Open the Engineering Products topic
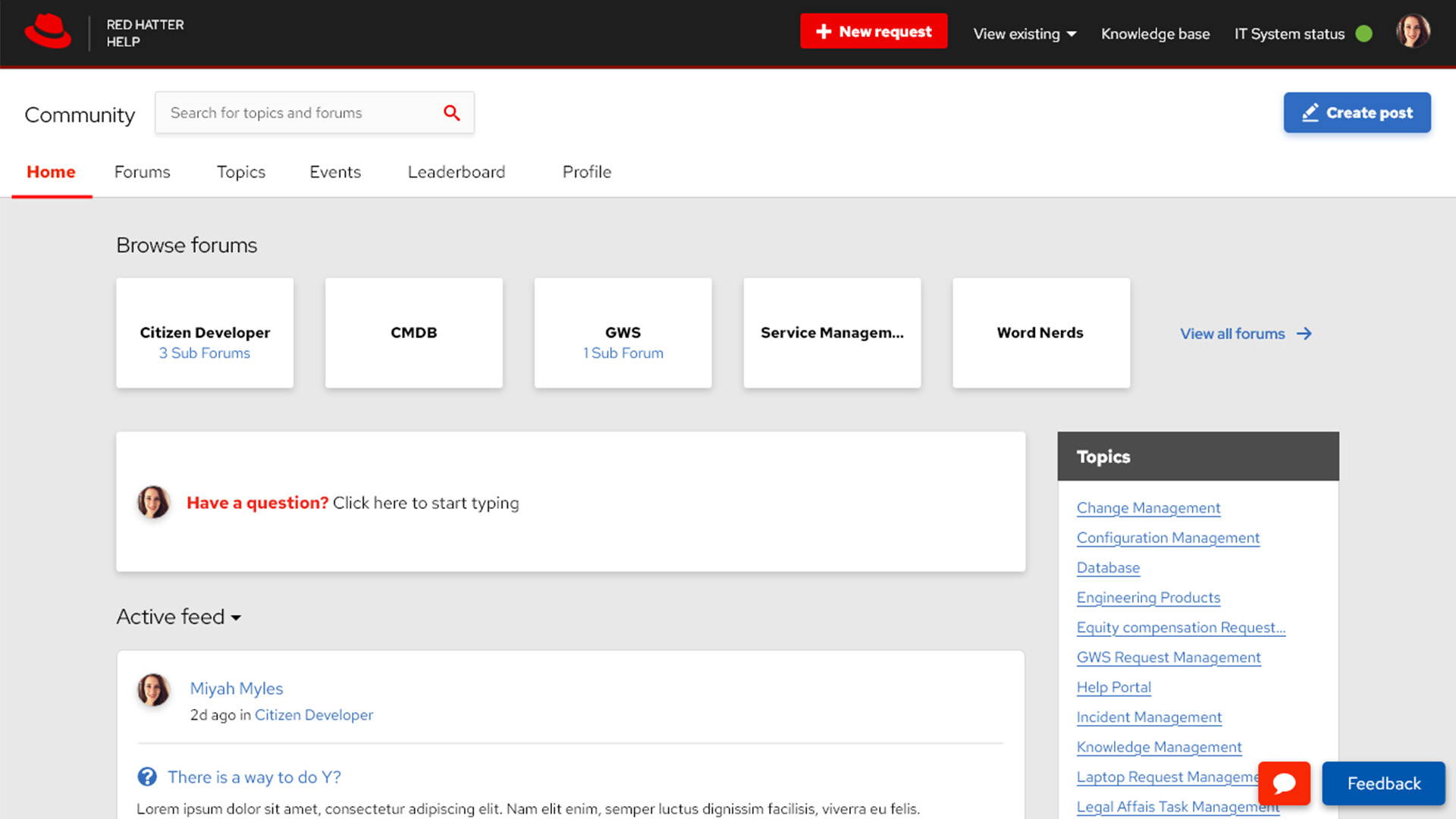This screenshot has height=819, width=1456. [1148, 598]
